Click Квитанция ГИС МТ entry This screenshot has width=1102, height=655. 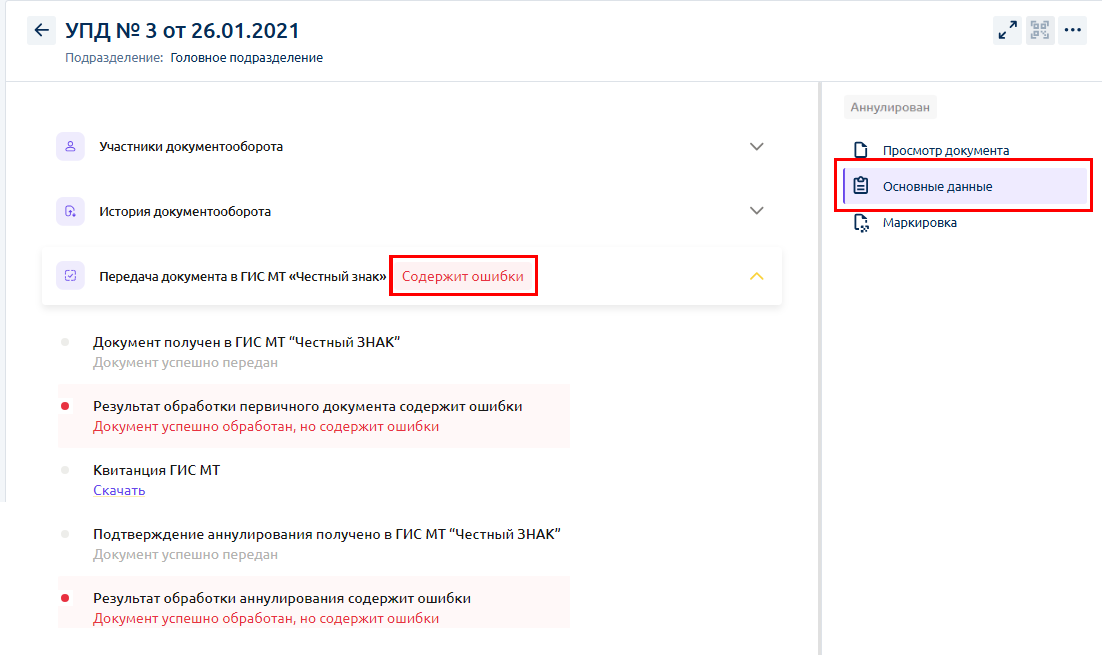pos(156,470)
